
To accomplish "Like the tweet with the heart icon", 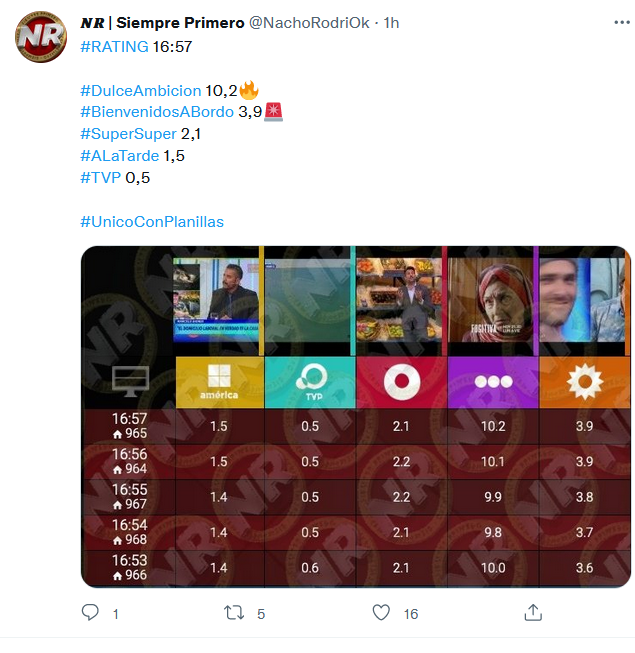I will click(x=381, y=613).
